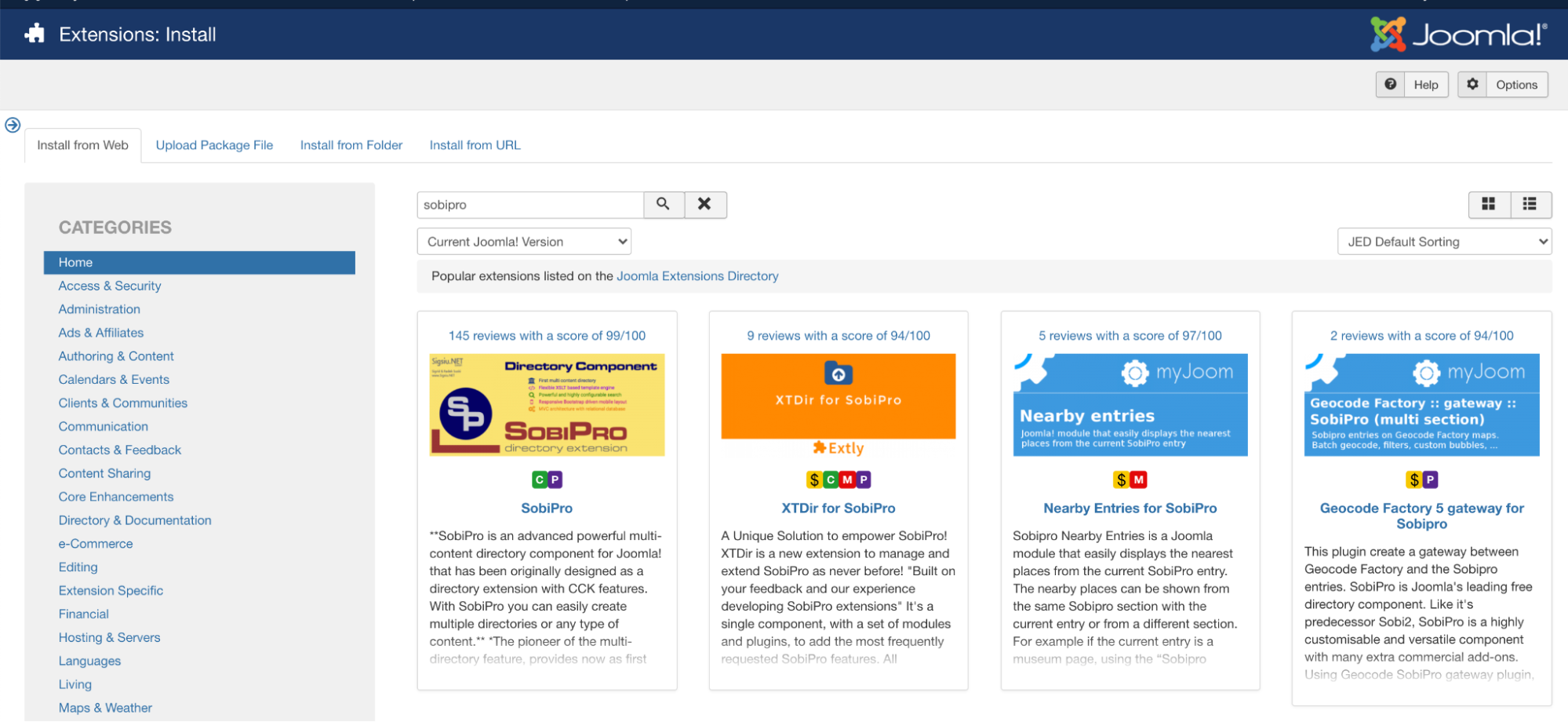The height and width of the screenshot is (722, 1568).
Task: Select Home category
Action: (x=199, y=263)
